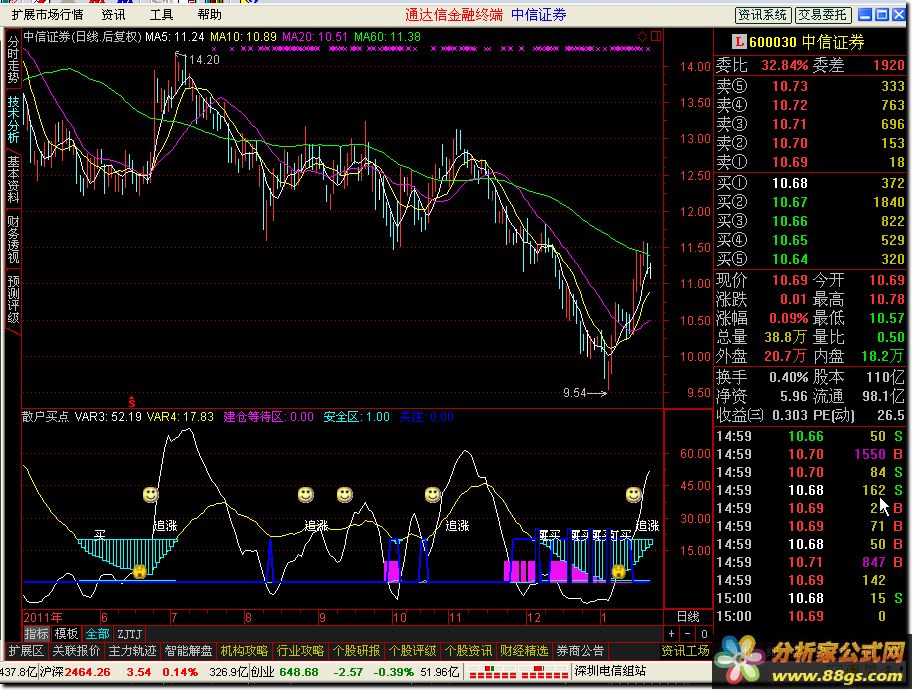Click the 14:59 trade with volume 1550 B
Screen dimensions: 914x691
click(810, 454)
